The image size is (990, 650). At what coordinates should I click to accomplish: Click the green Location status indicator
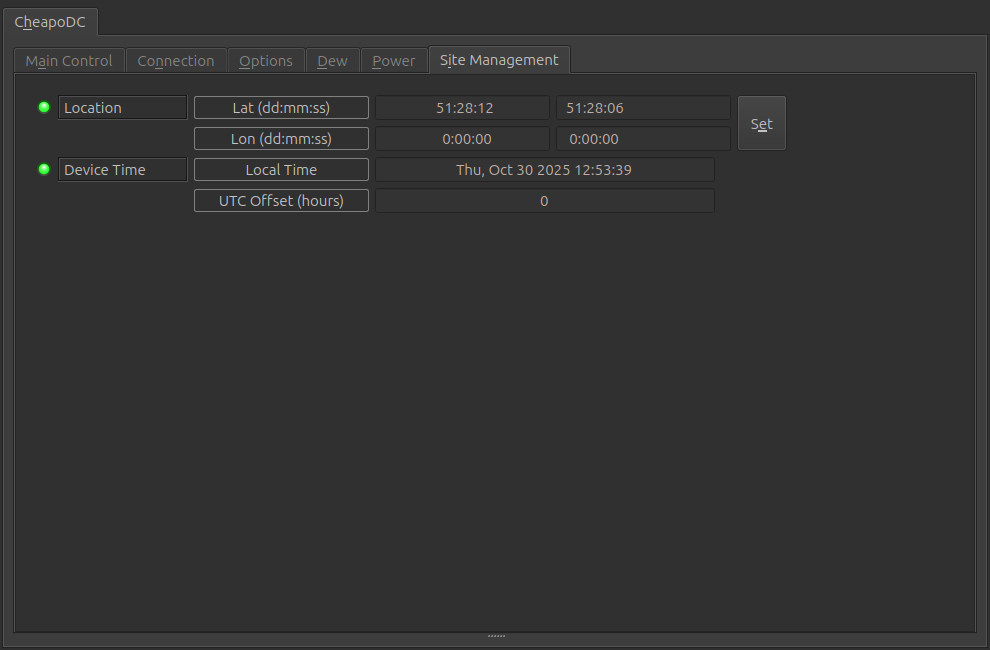coord(44,107)
